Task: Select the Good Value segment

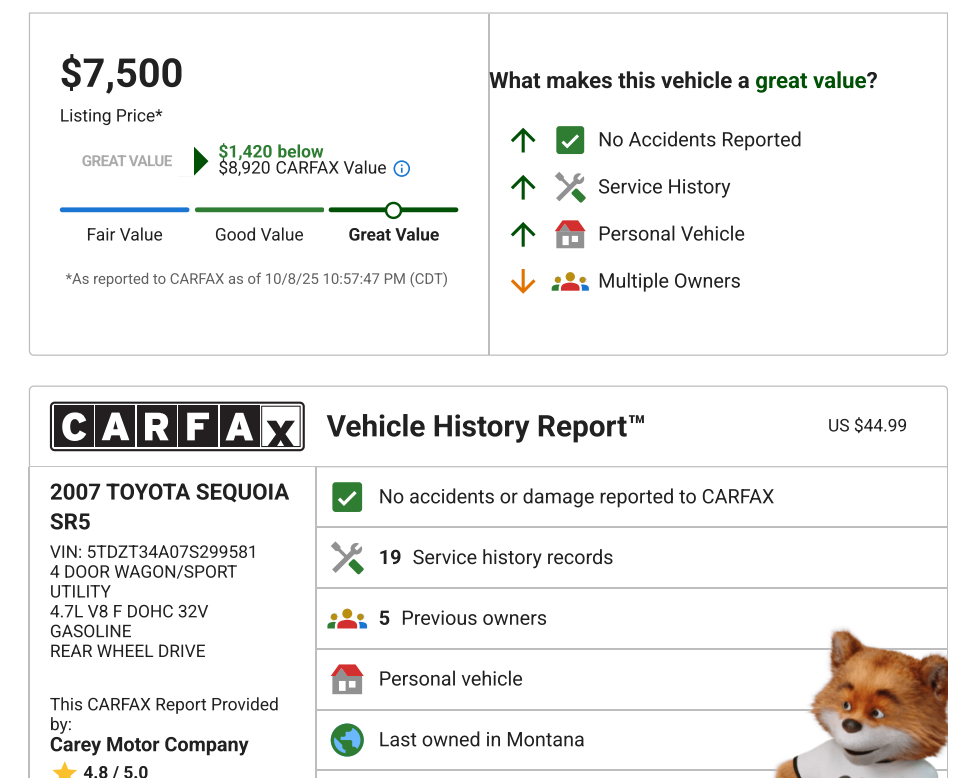Action: click(x=259, y=210)
